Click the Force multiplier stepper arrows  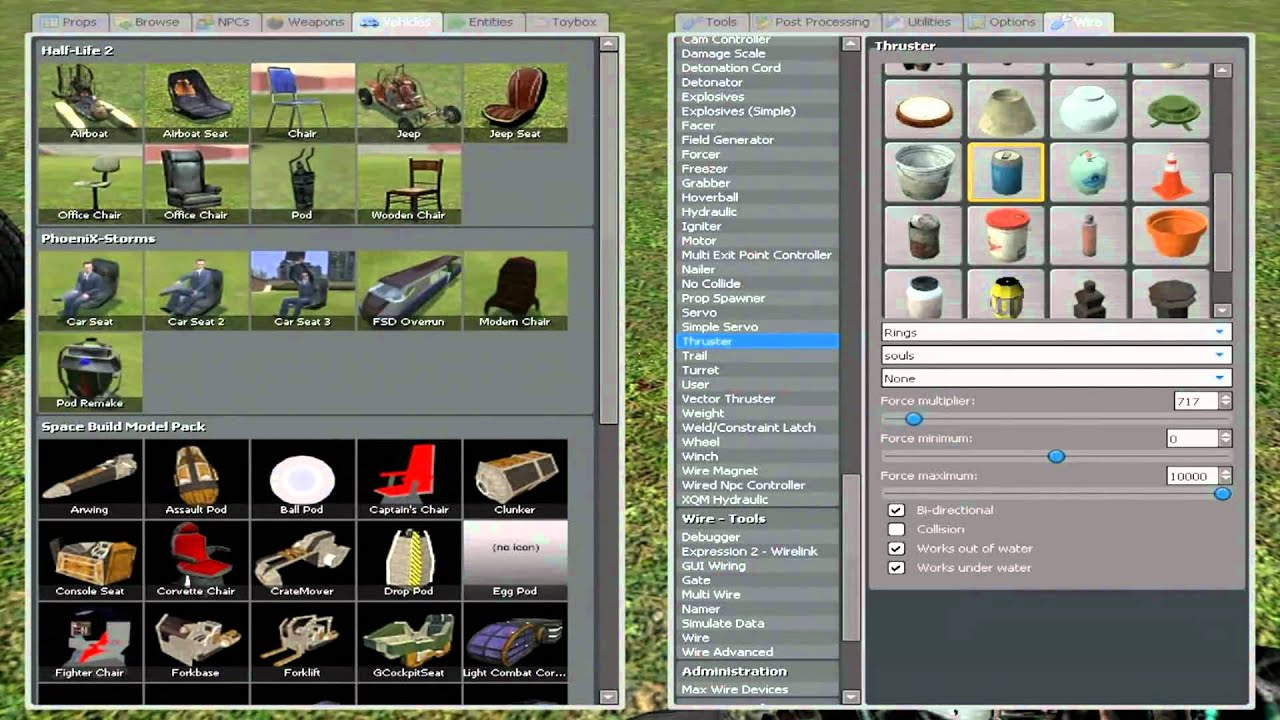click(x=1225, y=401)
